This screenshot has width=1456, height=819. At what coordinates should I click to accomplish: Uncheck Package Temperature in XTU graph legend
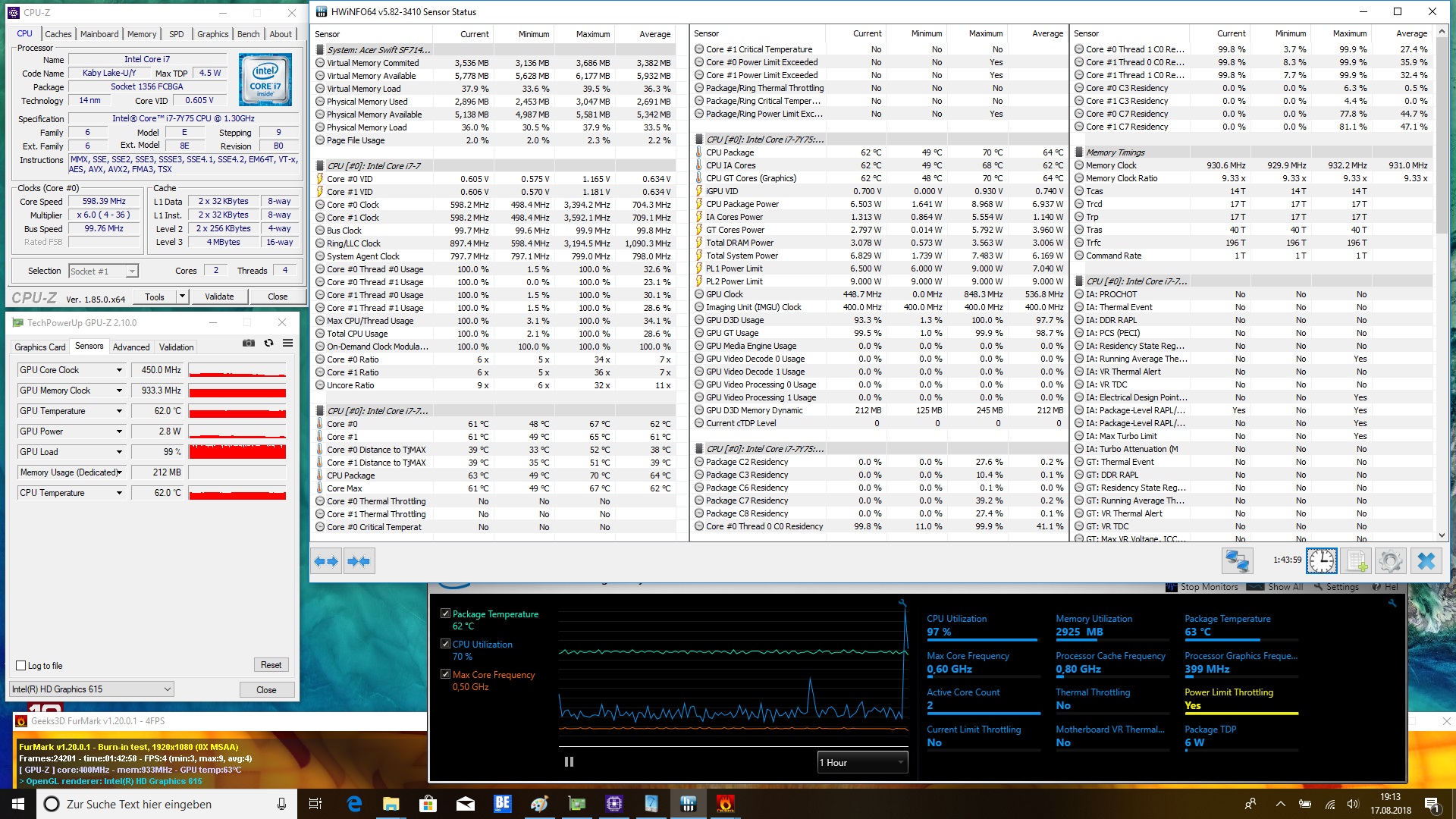(445, 613)
